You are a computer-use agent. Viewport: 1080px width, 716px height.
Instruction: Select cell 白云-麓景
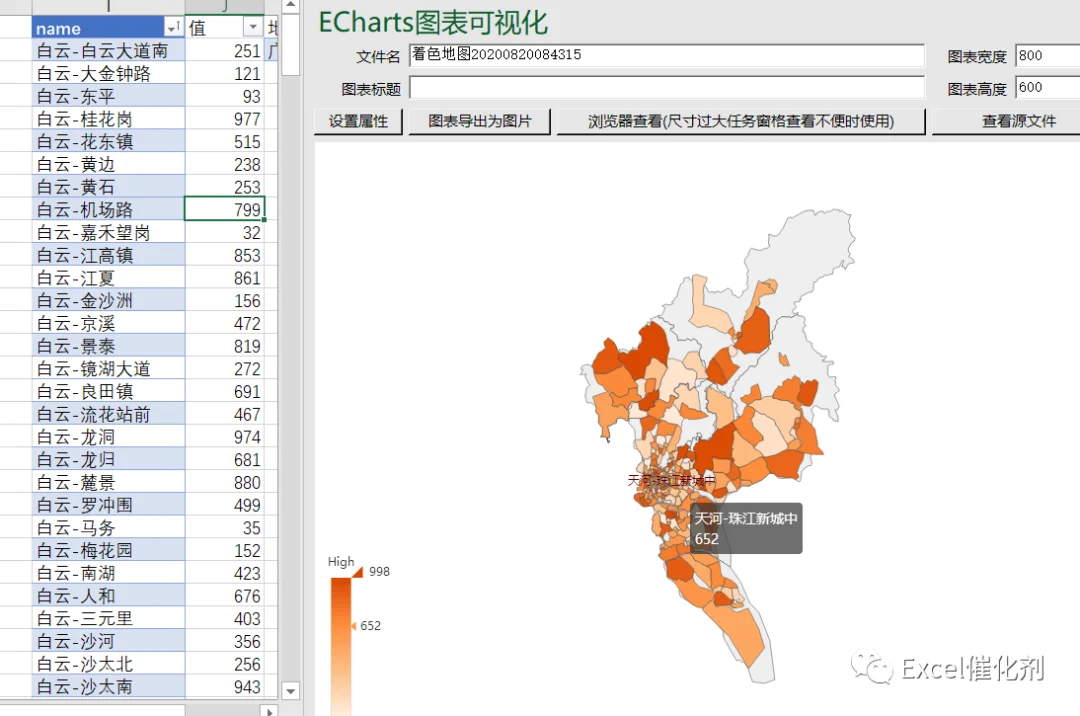pos(108,482)
